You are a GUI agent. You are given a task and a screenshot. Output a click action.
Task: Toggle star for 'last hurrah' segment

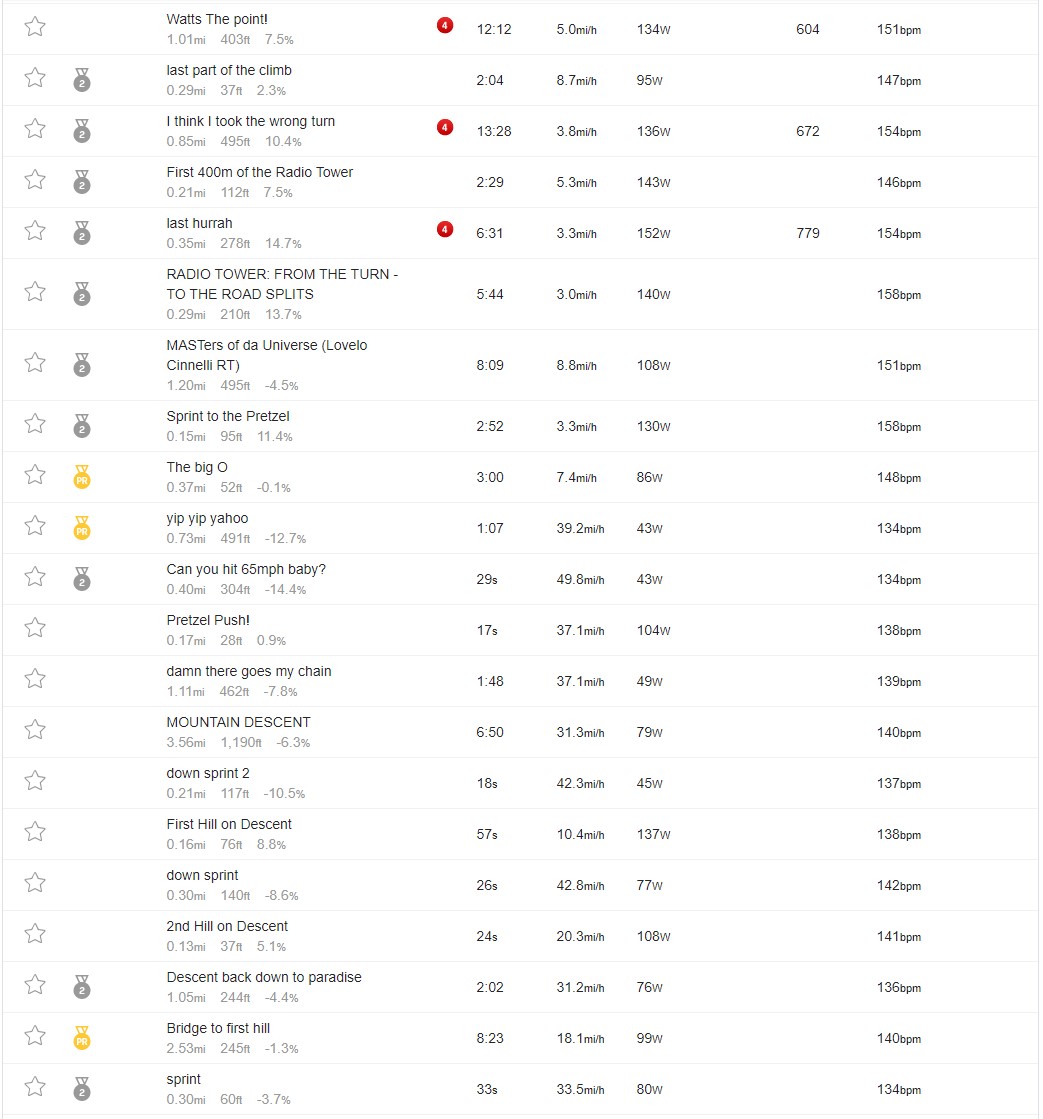(x=35, y=231)
